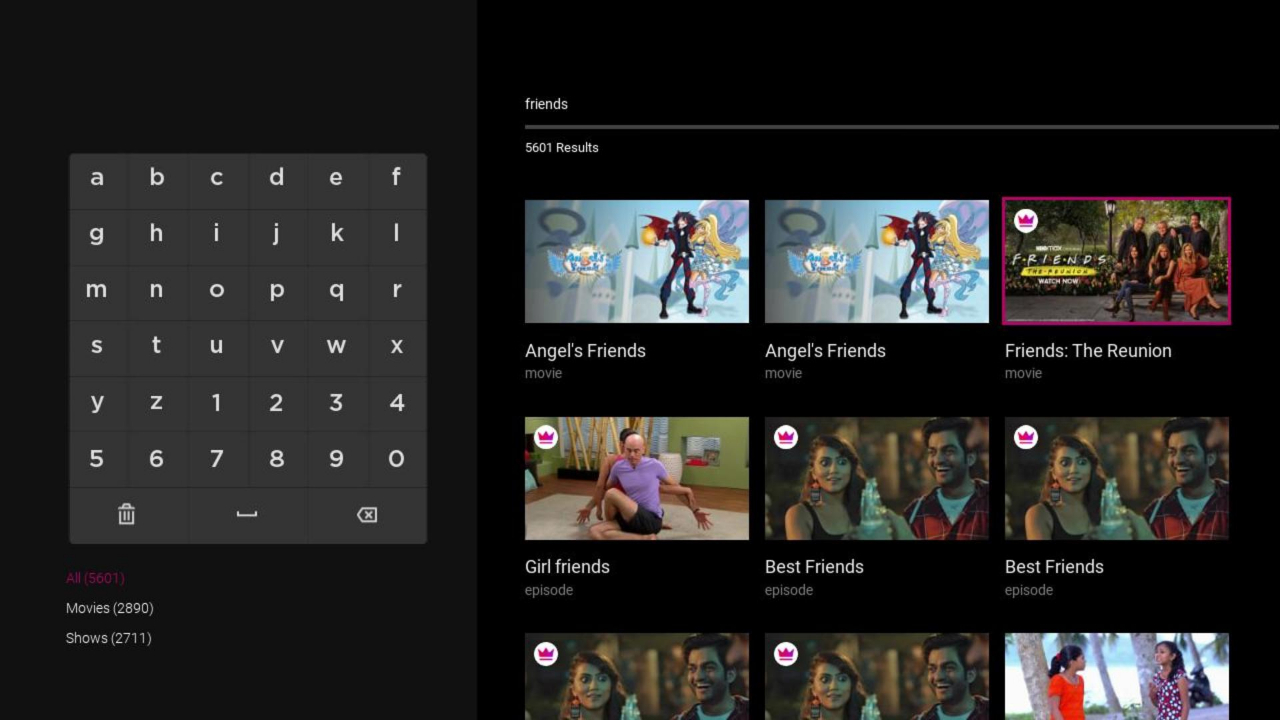Click the trash icon to clear search
Viewport: 1280px width, 720px height.
[126, 514]
